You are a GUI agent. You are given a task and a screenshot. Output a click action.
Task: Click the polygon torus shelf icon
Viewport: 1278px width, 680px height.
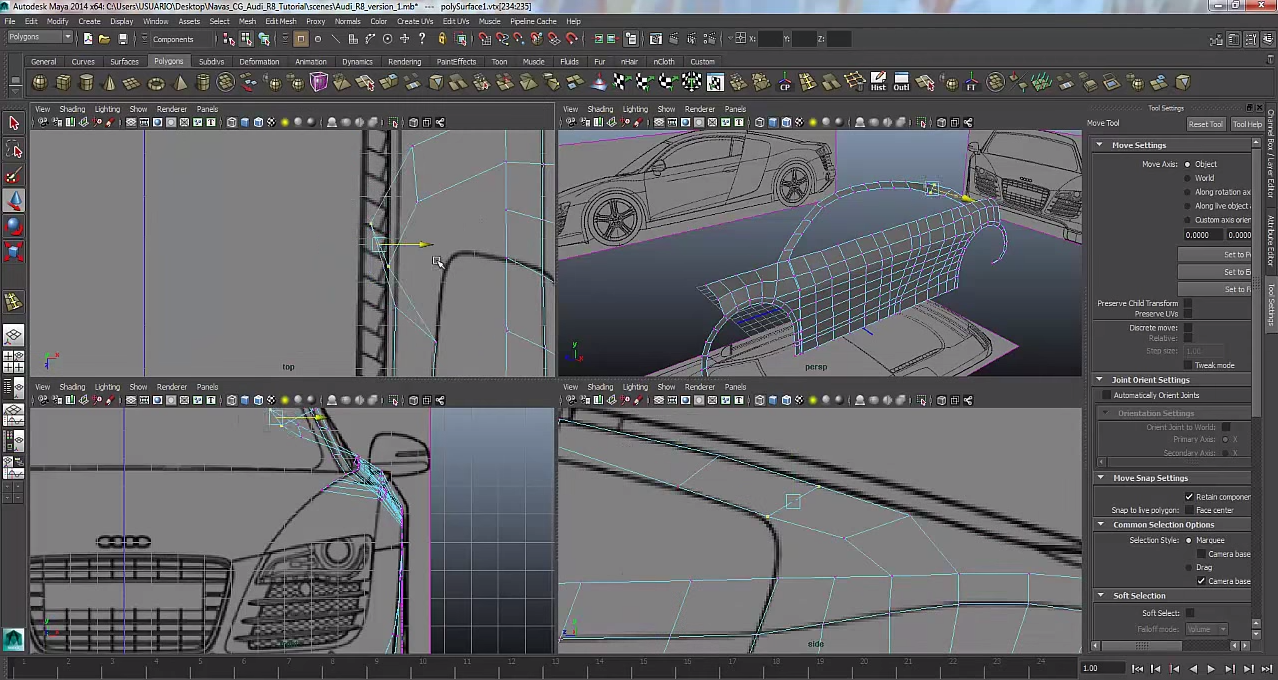coord(157,83)
